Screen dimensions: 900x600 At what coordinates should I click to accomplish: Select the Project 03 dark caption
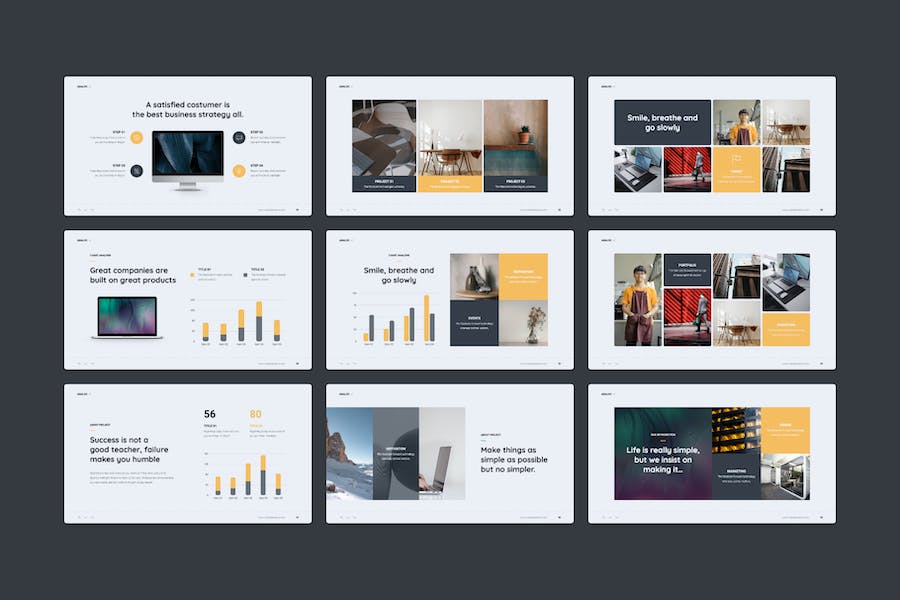pyautogui.click(x=515, y=184)
